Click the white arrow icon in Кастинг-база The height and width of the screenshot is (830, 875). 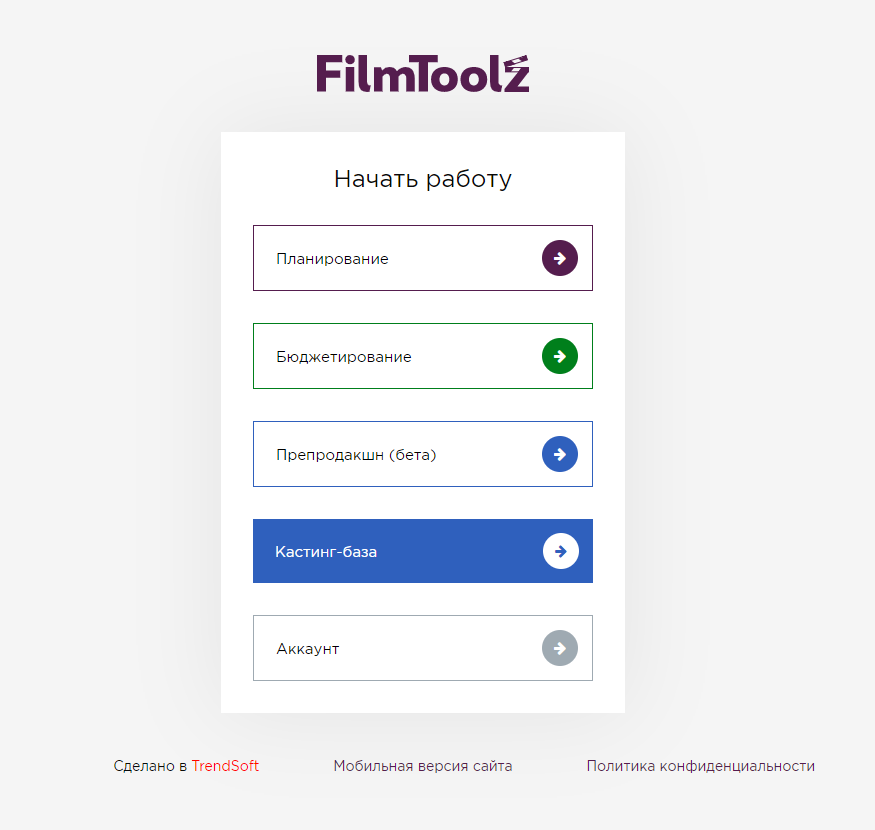click(x=561, y=551)
